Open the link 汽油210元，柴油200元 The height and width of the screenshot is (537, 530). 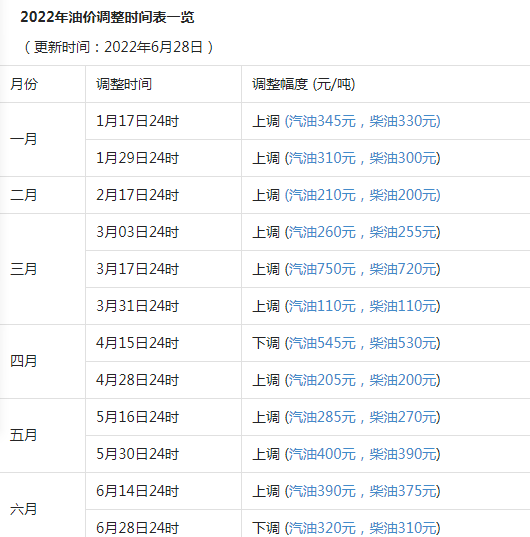click(x=363, y=195)
